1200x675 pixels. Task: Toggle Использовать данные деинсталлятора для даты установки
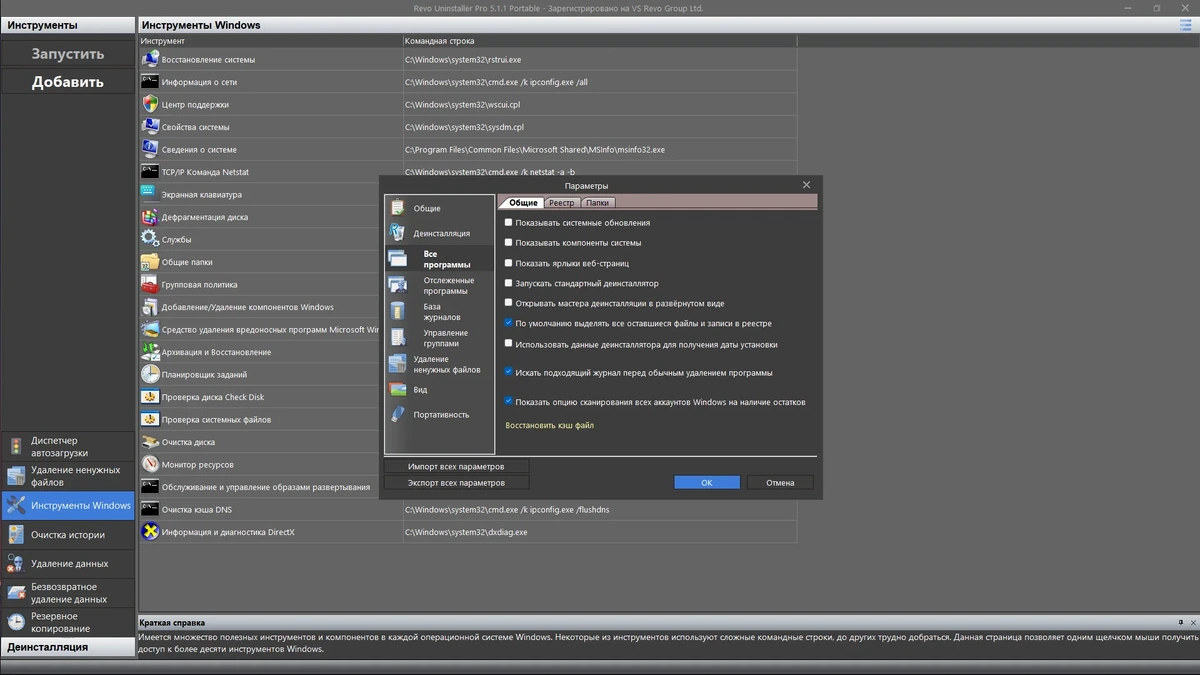(509, 343)
